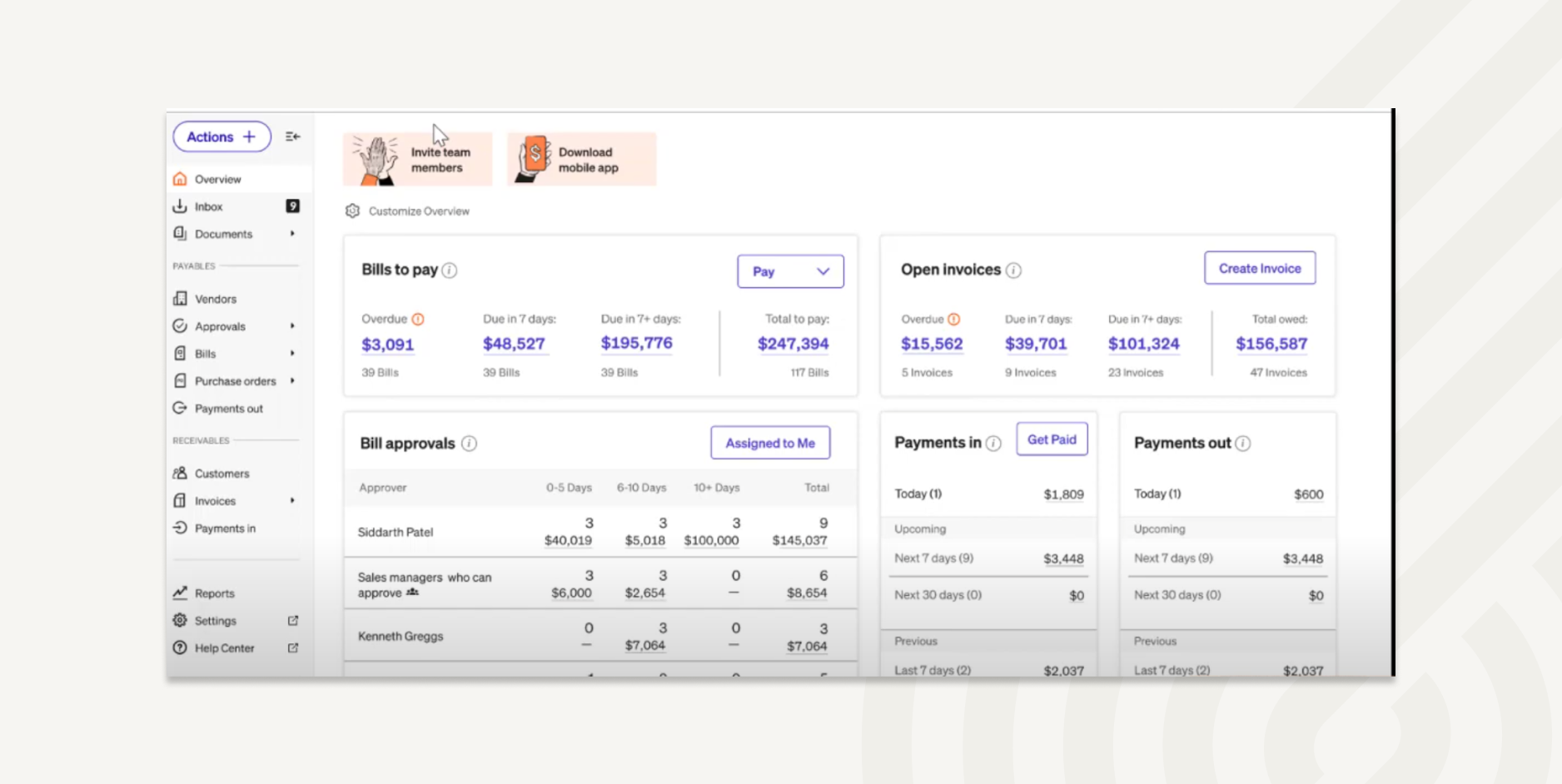This screenshot has height=784, width=1562.
Task: Click the Inbox tray icon
Action: pyautogui.click(x=180, y=206)
